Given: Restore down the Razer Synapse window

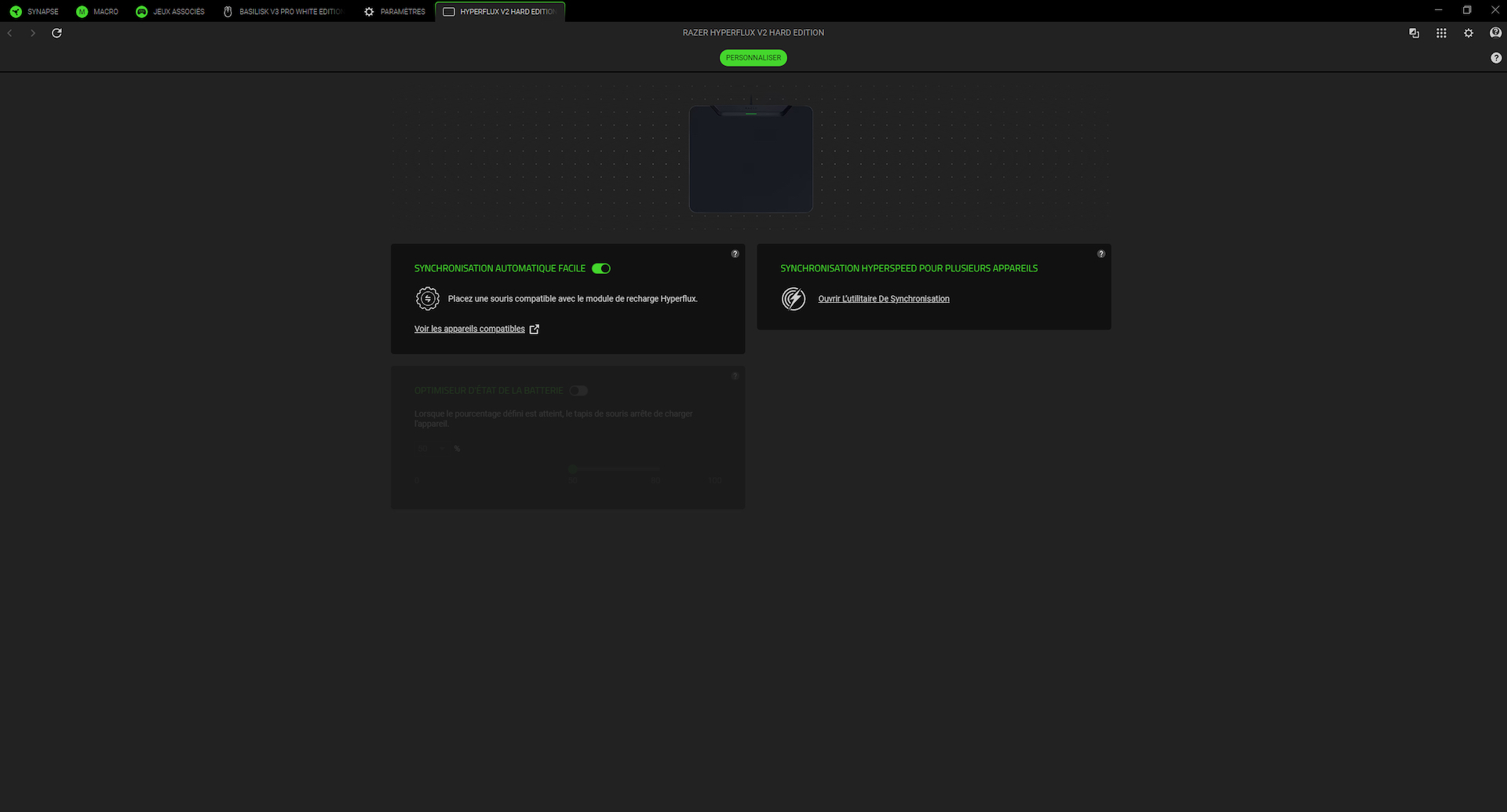Looking at the screenshot, I should [x=1467, y=10].
